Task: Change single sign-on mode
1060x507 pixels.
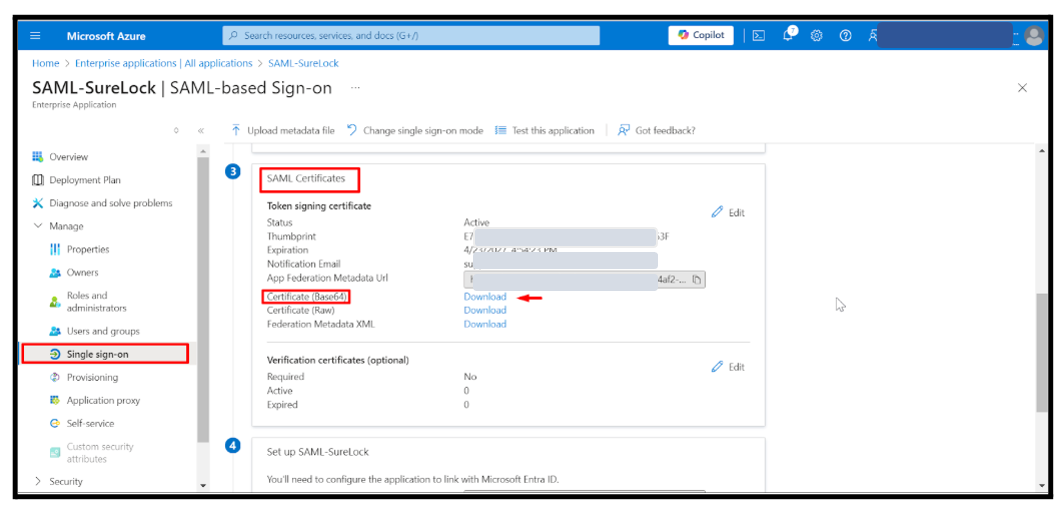Action: pos(415,130)
